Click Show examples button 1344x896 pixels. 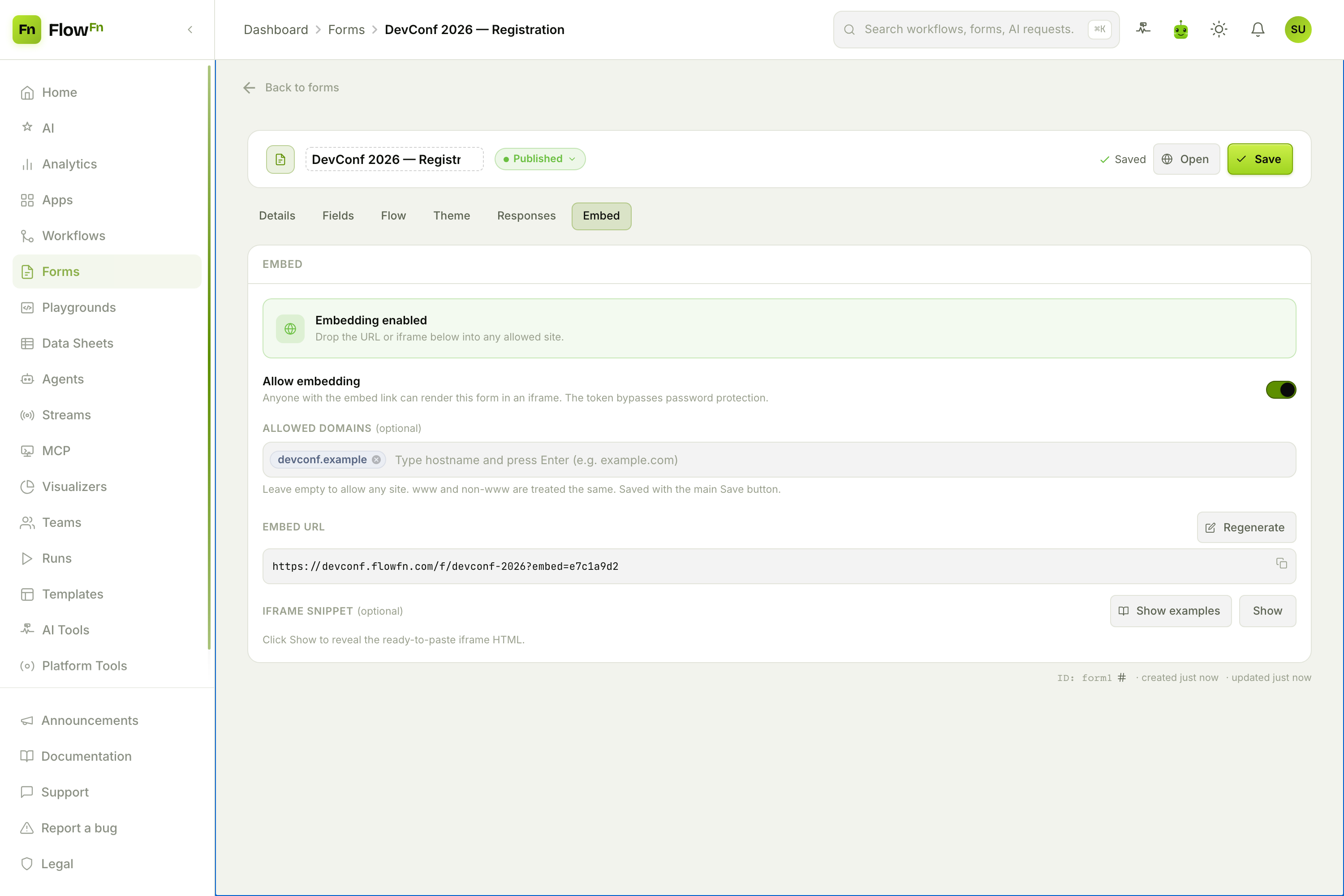pos(1170,611)
